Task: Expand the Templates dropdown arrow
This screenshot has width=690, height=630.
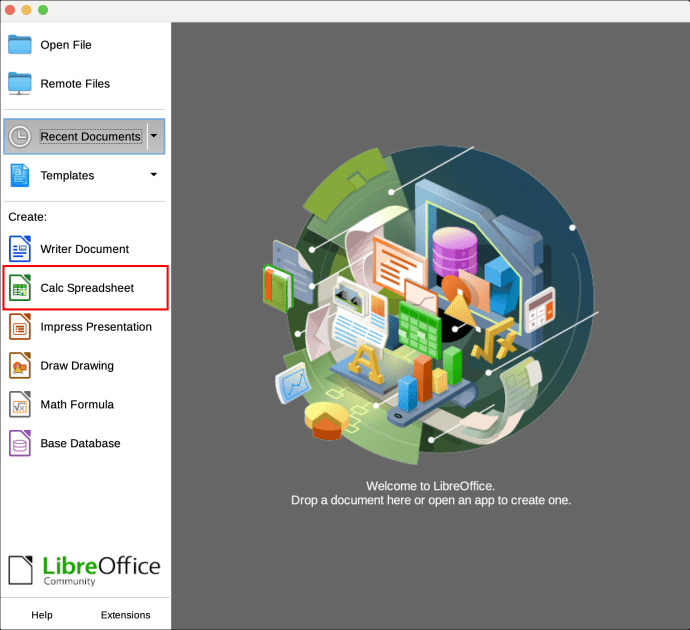Action: coord(154,175)
